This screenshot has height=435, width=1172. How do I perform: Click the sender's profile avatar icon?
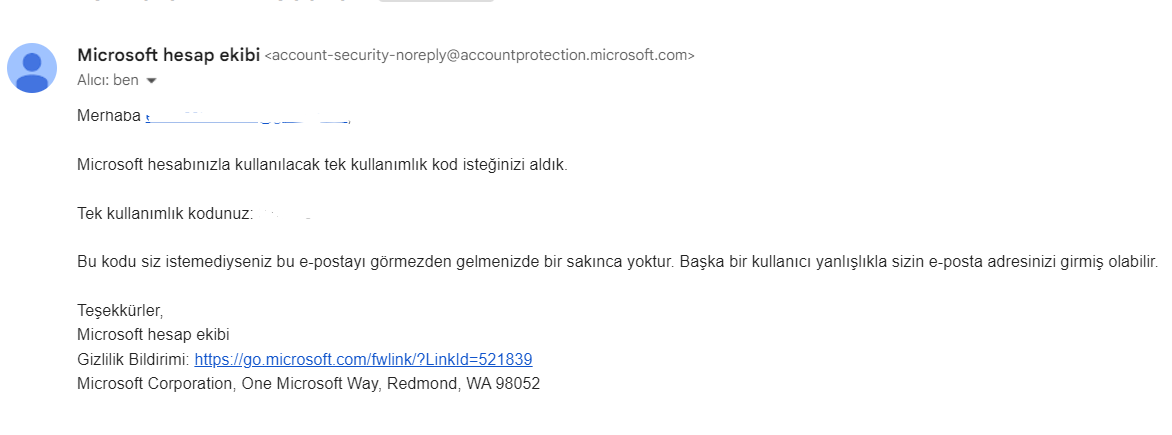click(32, 68)
